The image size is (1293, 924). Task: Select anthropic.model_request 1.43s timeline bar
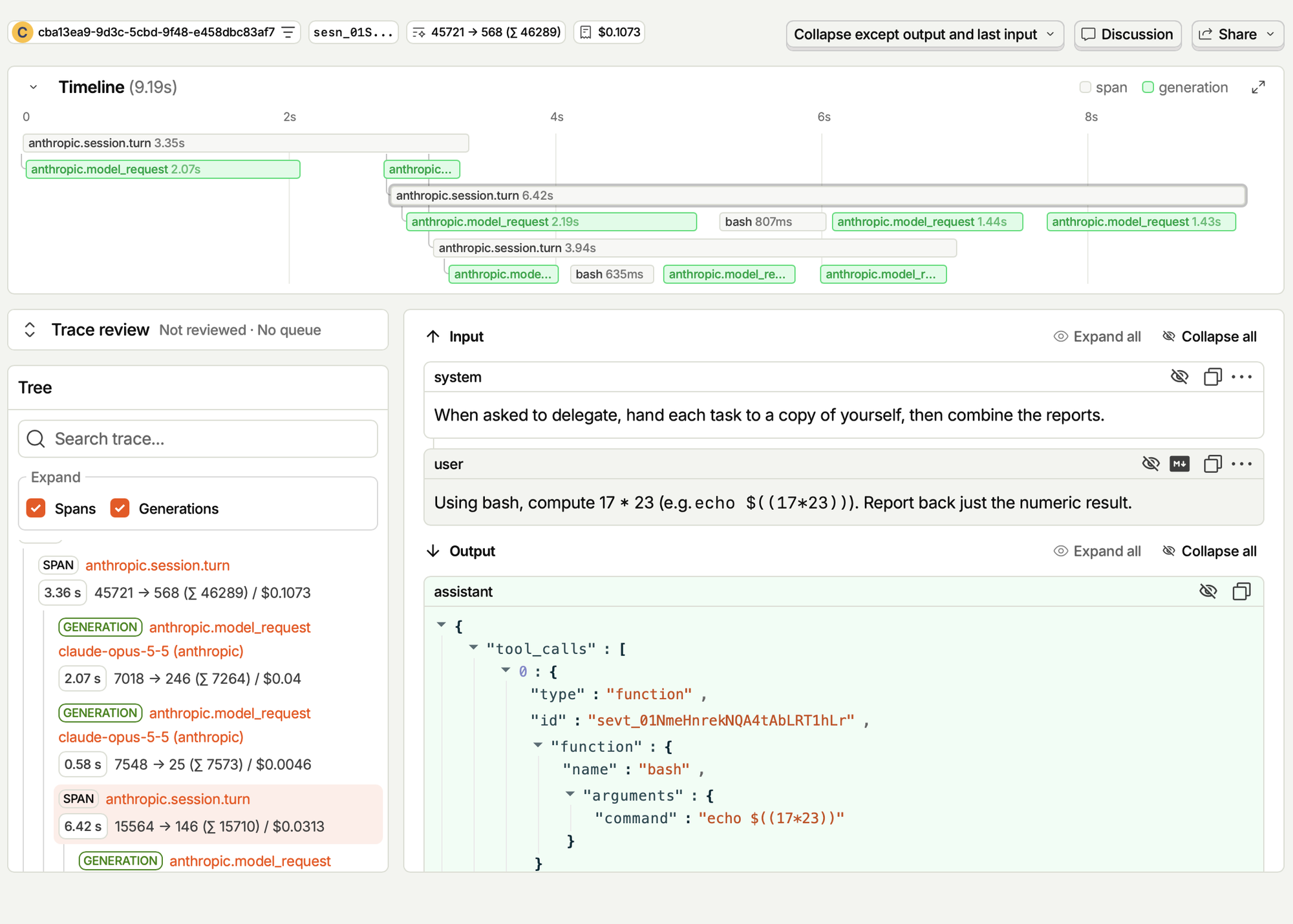pyautogui.click(x=1141, y=222)
